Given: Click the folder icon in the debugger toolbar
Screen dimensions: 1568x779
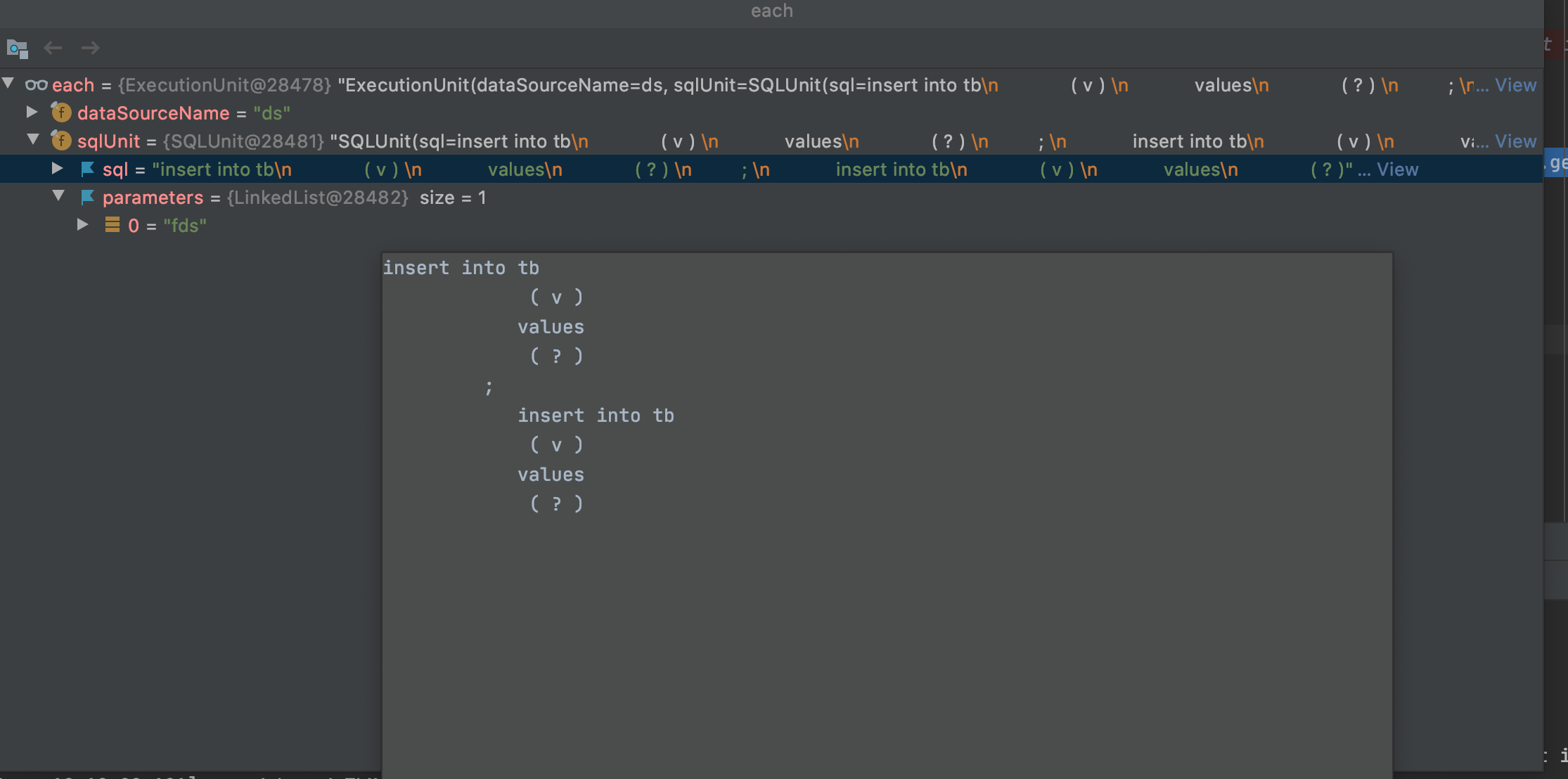Looking at the screenshot, I should [16, 48].
